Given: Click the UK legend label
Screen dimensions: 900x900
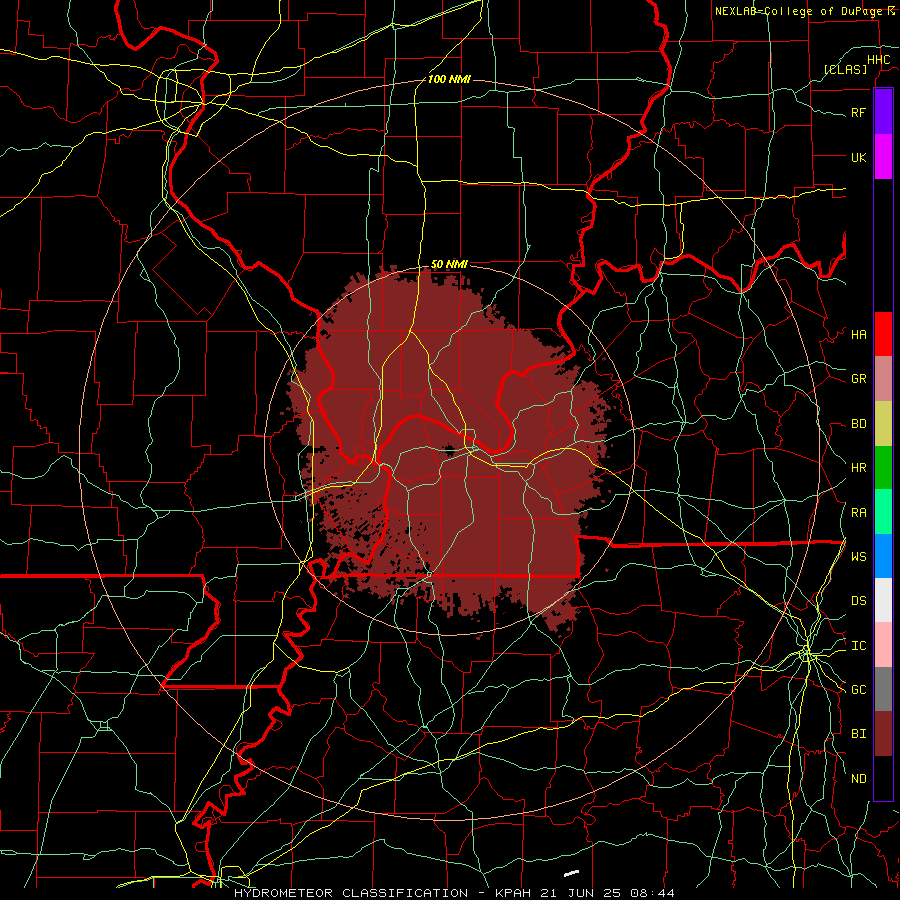Looking at the screenshot, I should point(858,157).
